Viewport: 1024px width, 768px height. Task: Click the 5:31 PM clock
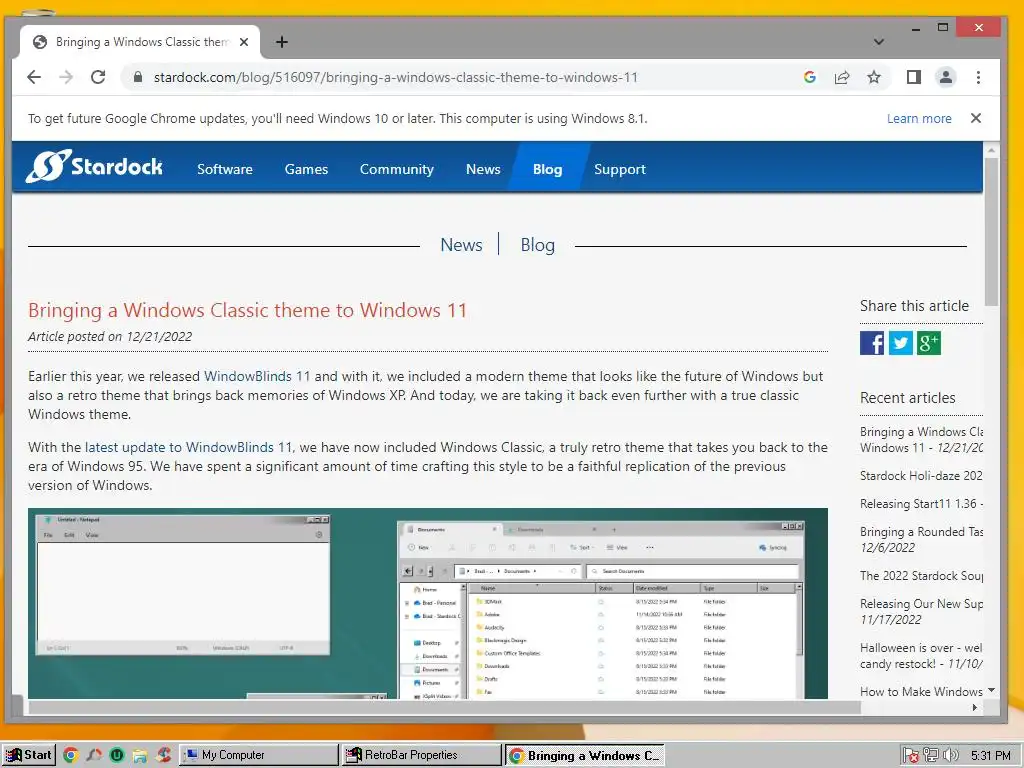991,755
